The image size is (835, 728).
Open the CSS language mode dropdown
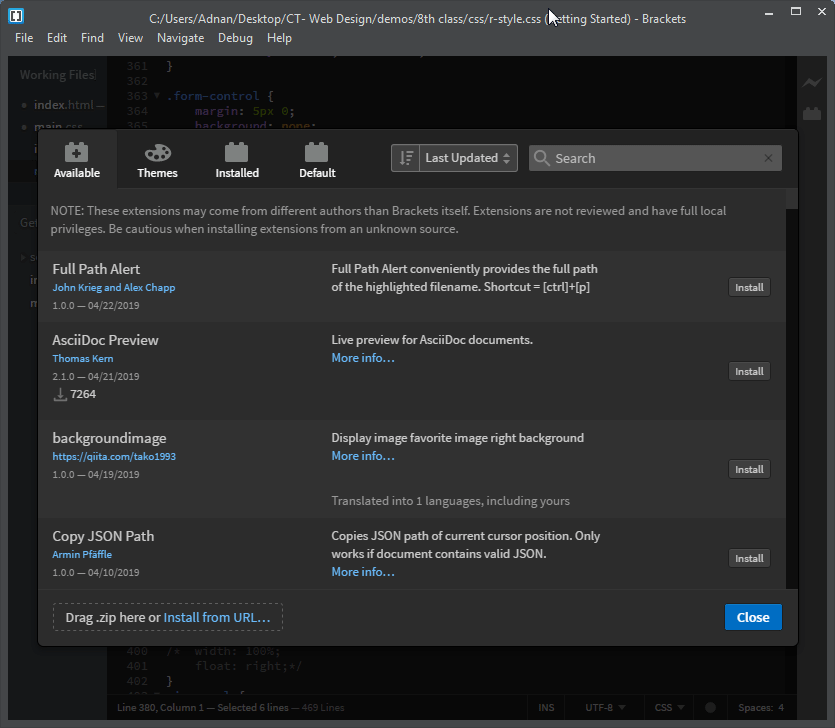[x=669, y=707]
